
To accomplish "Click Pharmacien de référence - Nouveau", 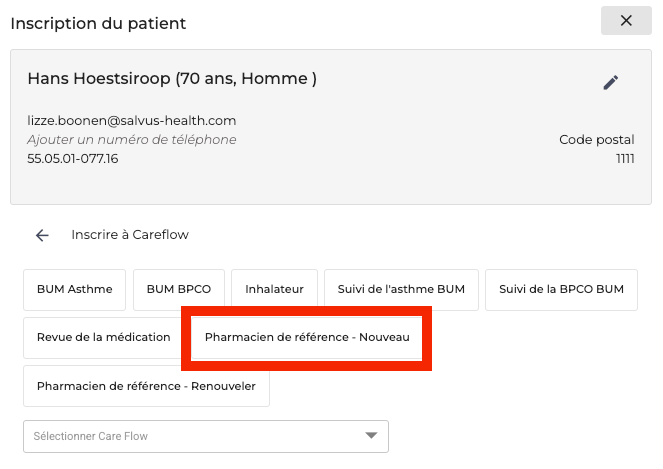I will (x=307, y=338).
